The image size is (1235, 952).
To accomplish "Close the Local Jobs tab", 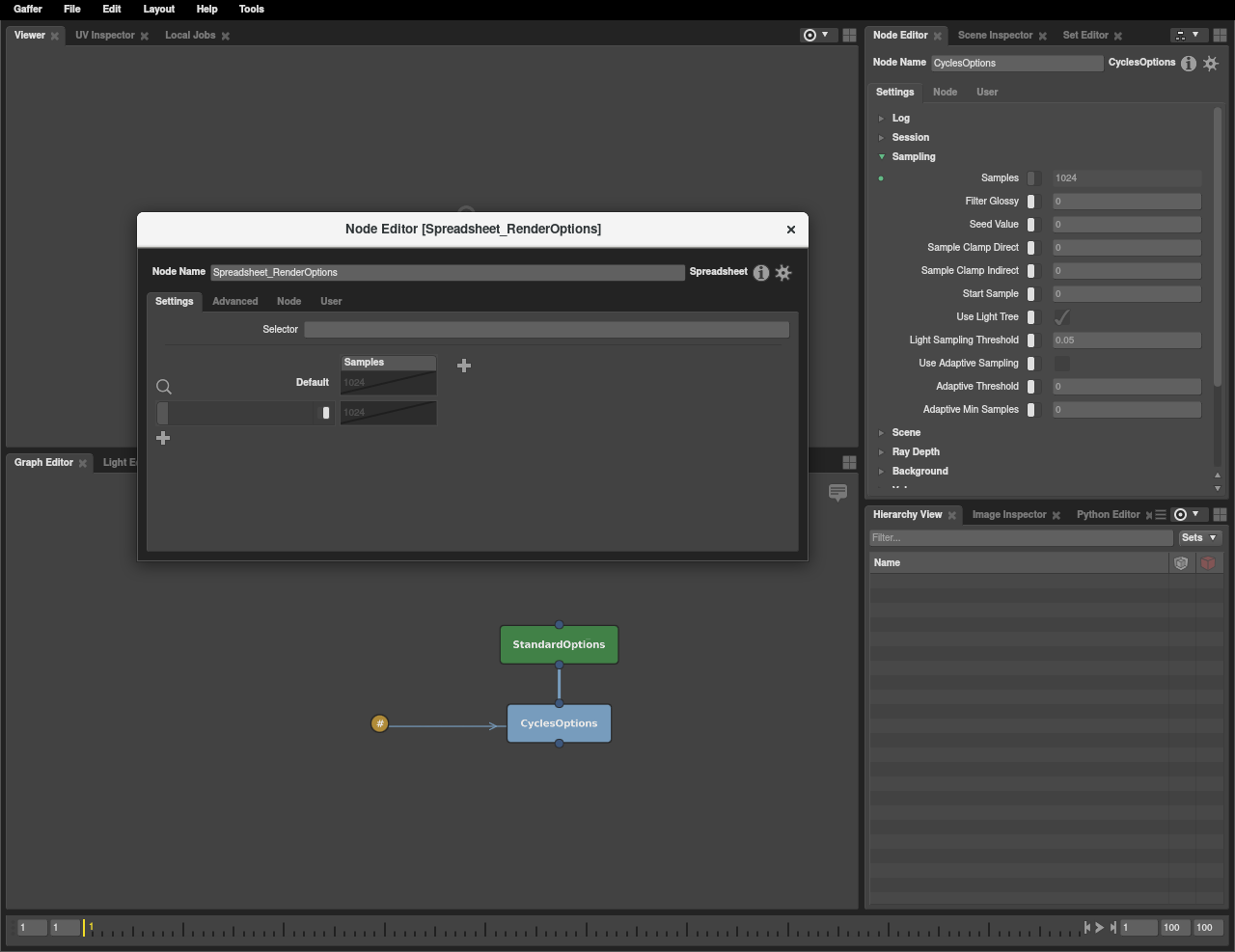I will 226,36.
